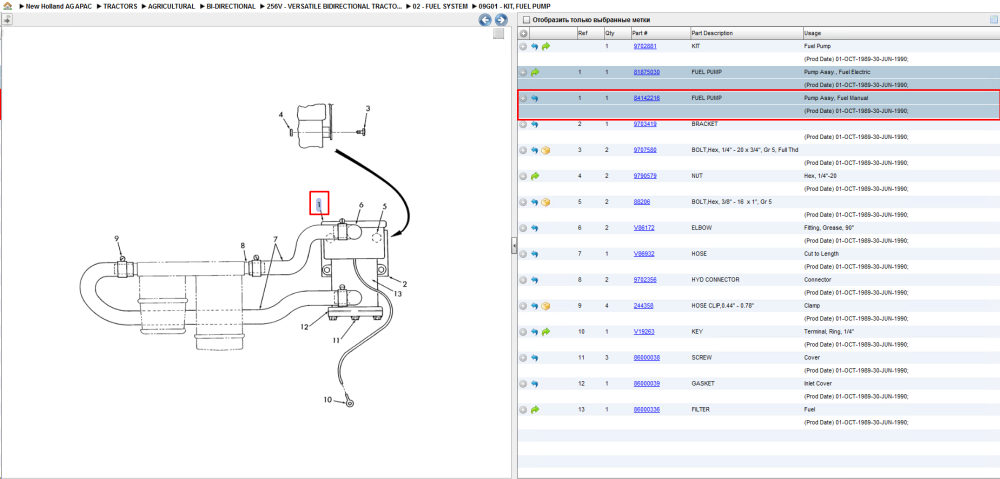This screenshot has height=479, width=1000.
Task: Open the TRACTORS breadcrumb
Action: pos(120,6)
